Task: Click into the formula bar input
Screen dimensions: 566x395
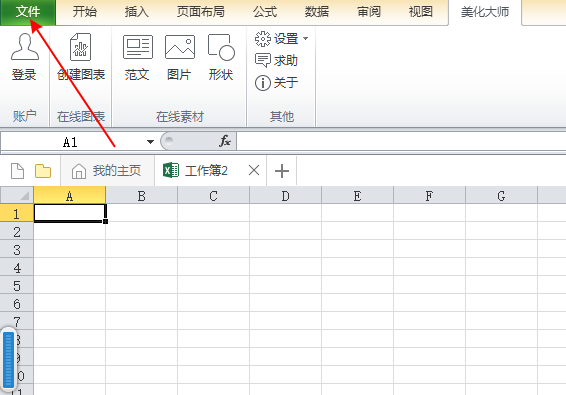Action: coord(401,142)
